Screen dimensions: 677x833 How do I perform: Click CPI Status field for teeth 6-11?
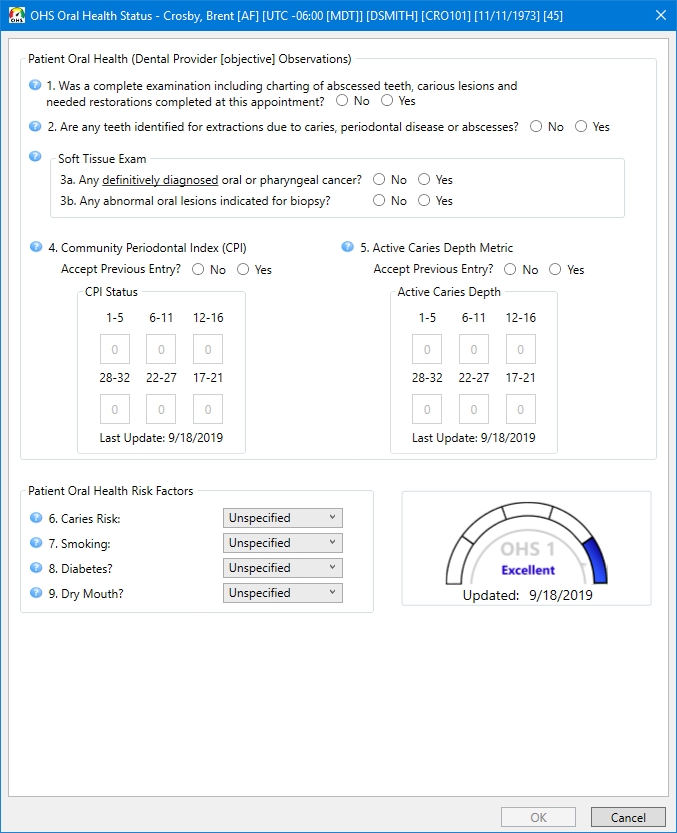[161, 349]
